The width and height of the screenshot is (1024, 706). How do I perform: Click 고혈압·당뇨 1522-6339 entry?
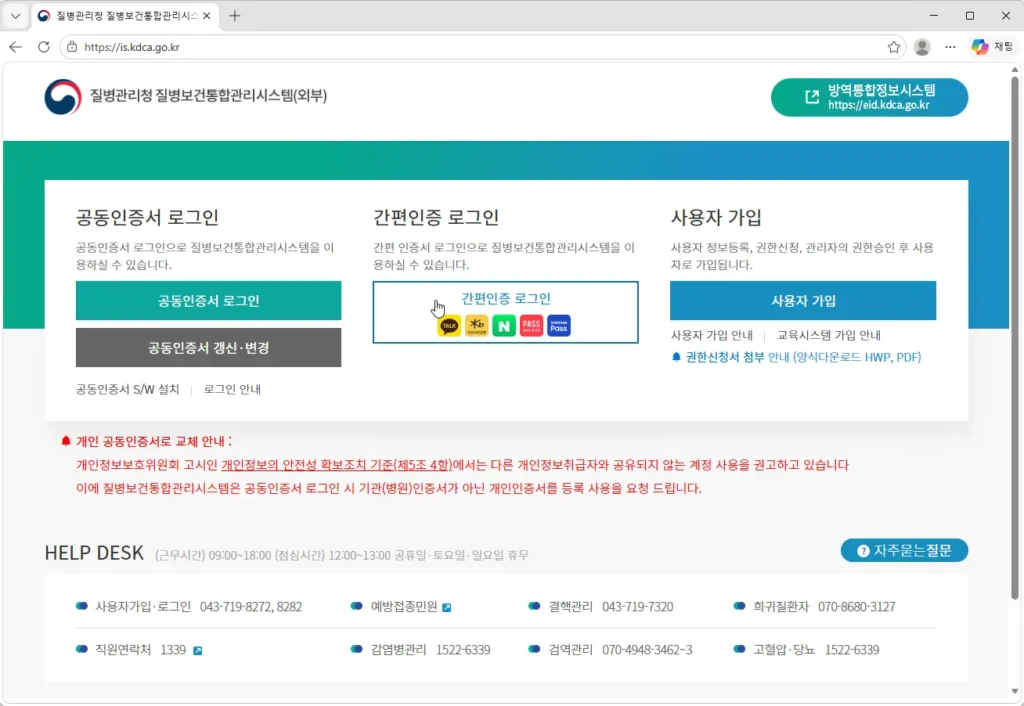coord(807,650)
